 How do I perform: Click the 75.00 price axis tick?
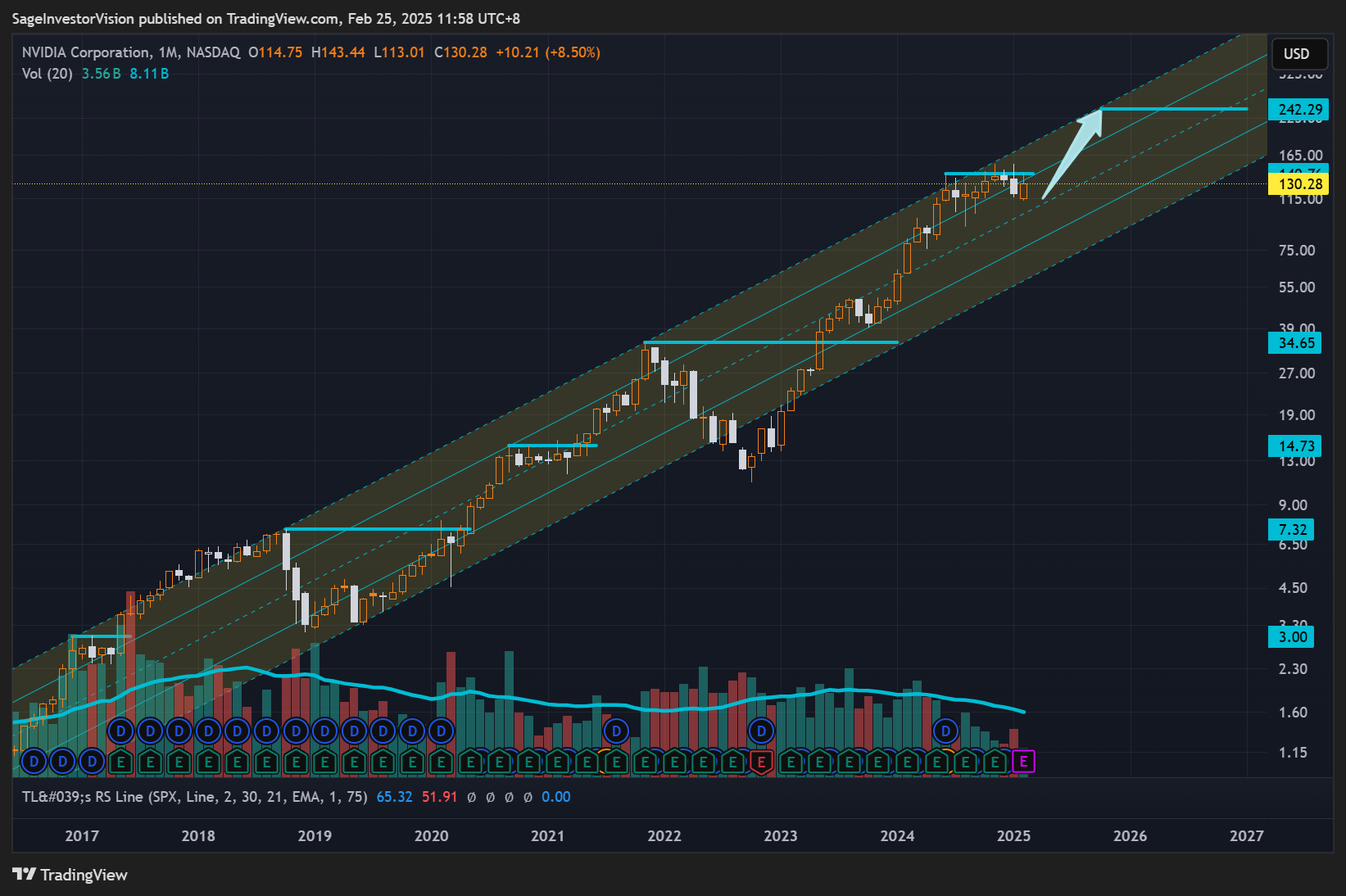pyautogui.click(x=1297, y=251)
